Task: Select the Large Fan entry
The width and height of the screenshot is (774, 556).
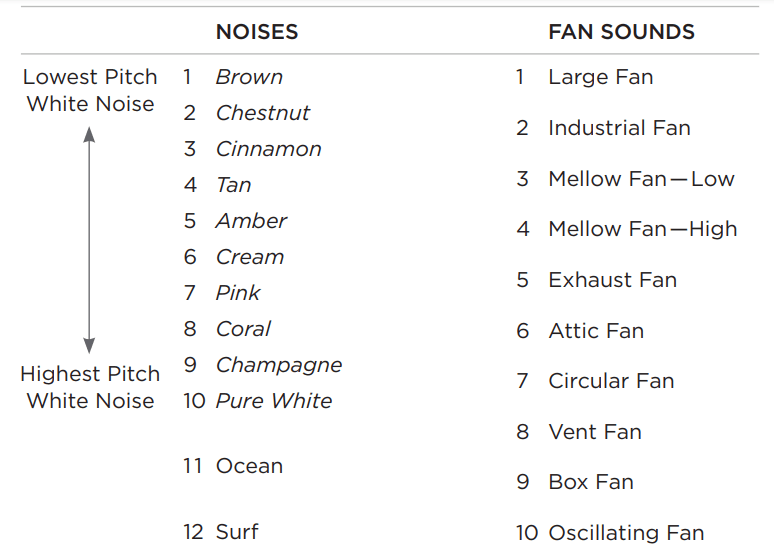Action: [600, 77]
